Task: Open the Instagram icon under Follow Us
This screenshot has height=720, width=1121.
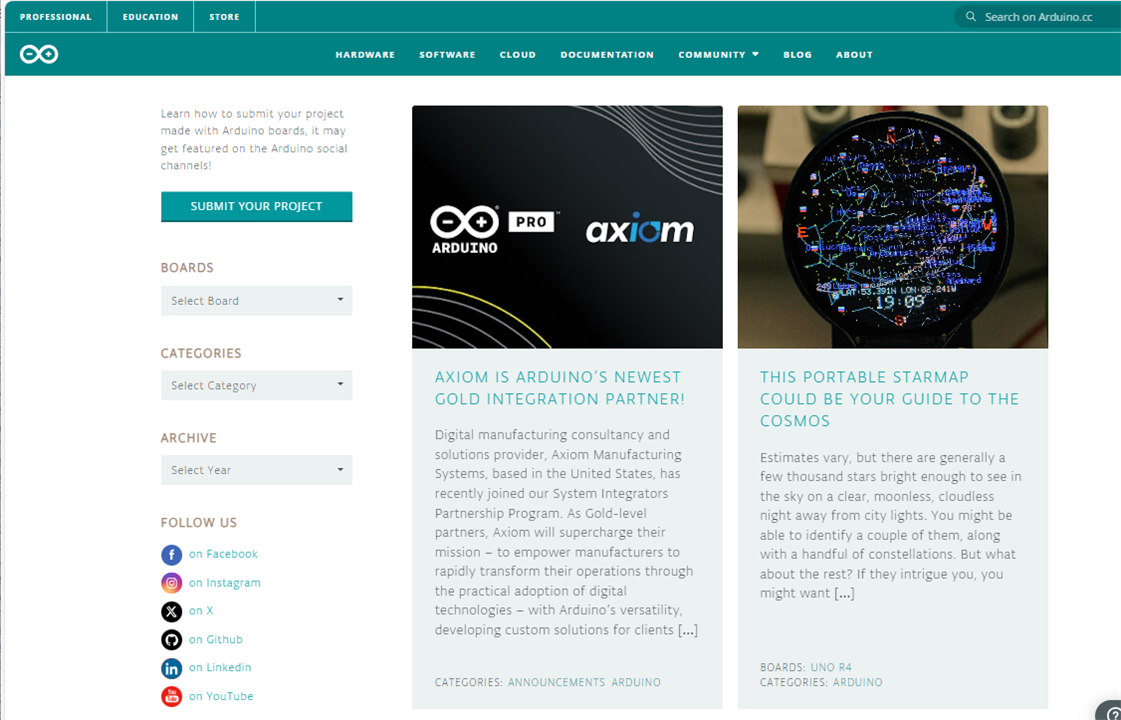Action: point(172,583)
